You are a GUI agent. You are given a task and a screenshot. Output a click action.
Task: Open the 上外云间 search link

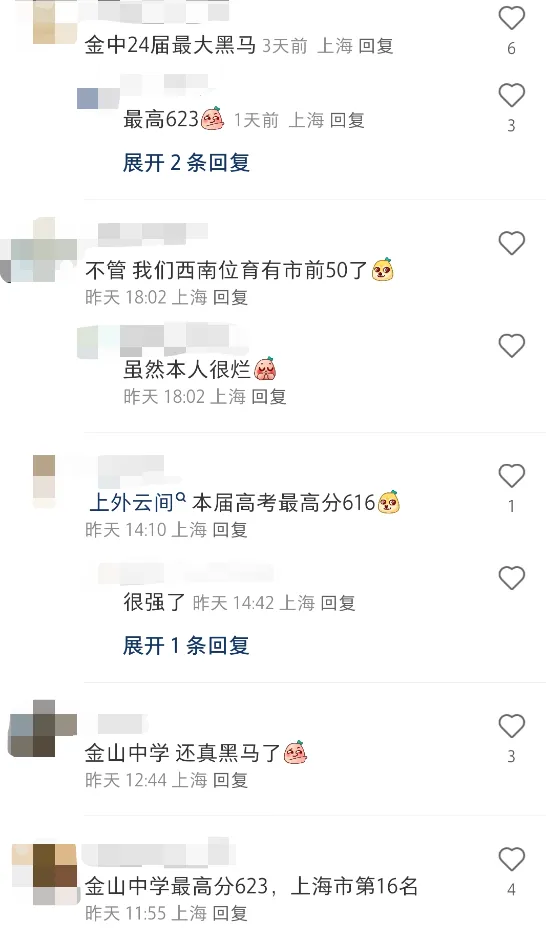coord(138,503)
